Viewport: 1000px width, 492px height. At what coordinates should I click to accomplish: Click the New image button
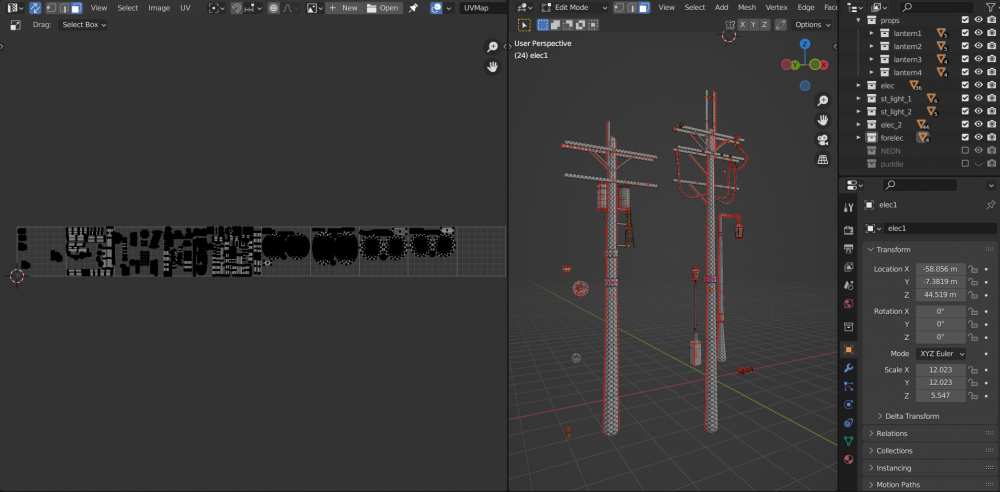343,8
